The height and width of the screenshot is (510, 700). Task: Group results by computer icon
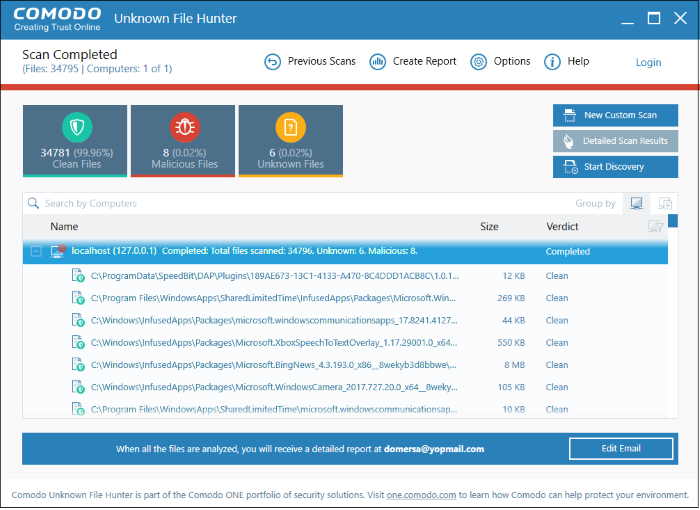pyautogui.click(x=637, y=203)
